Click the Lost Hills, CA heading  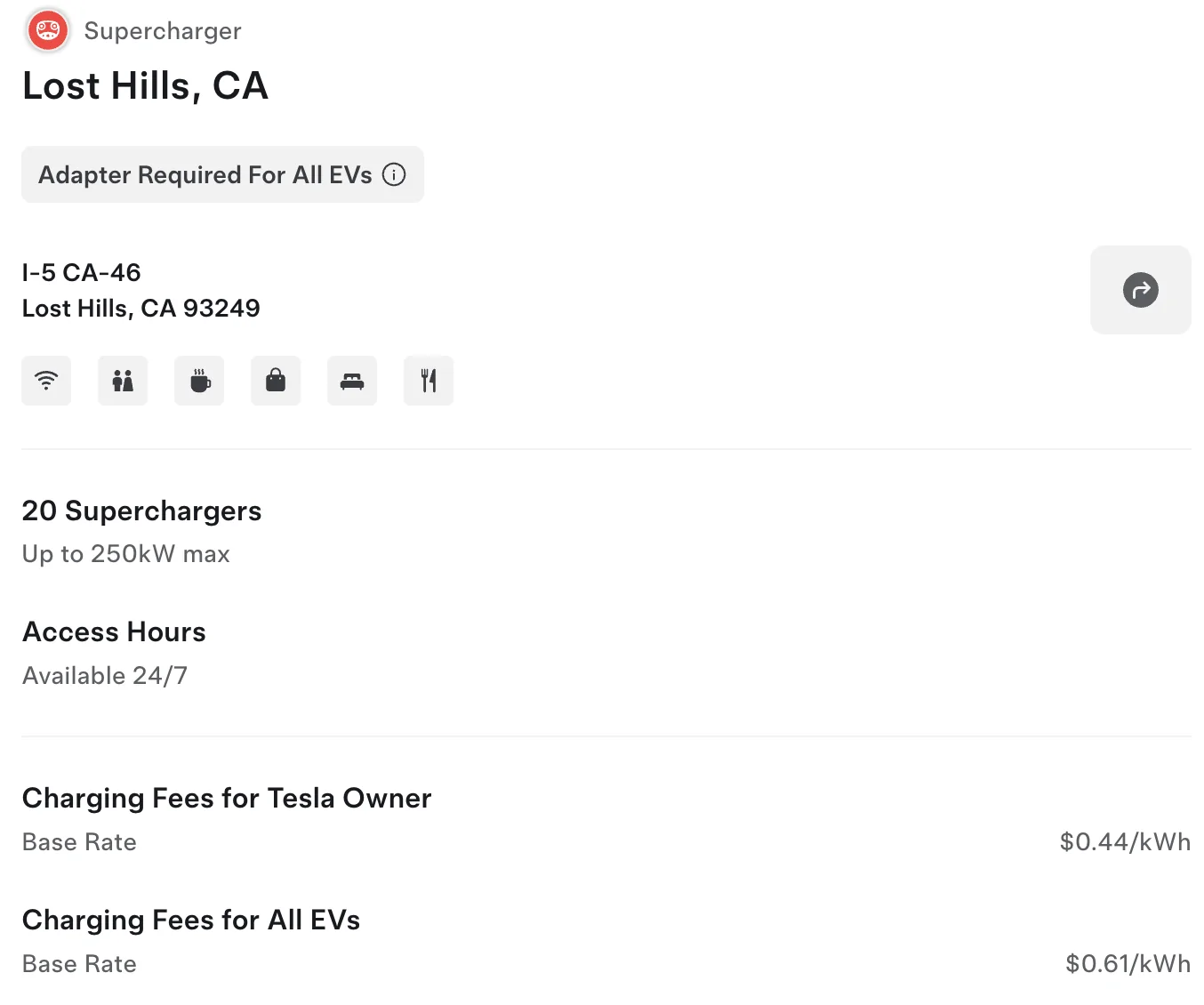point(145,86)
